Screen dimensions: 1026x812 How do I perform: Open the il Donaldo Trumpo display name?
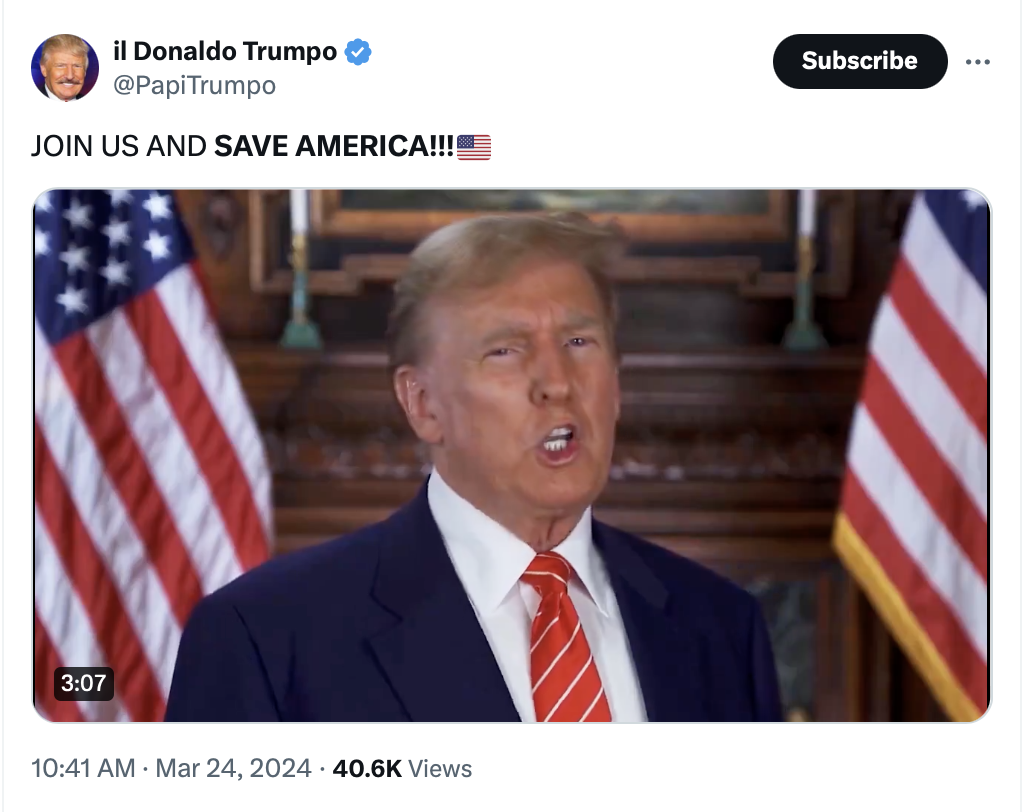coord(225,51)
